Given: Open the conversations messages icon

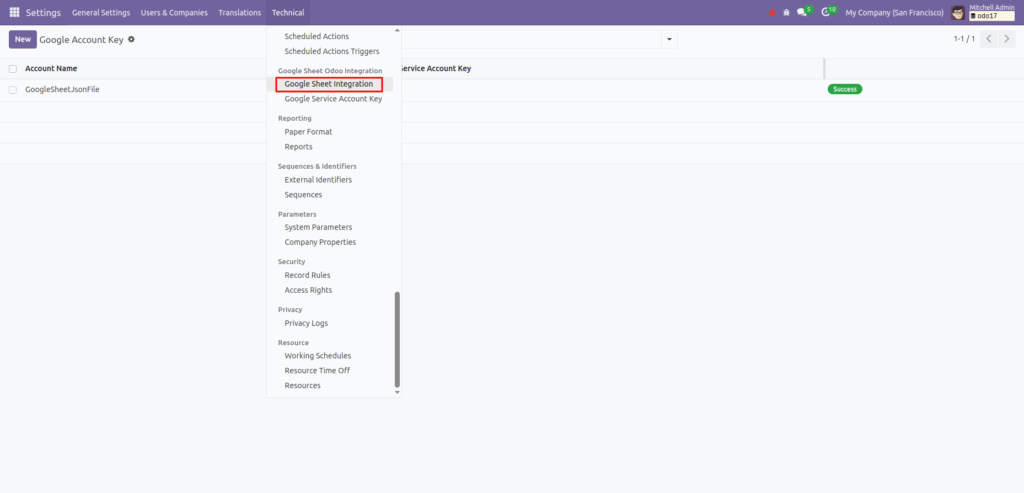Looking at the screenshot, I should pos(803,12).
